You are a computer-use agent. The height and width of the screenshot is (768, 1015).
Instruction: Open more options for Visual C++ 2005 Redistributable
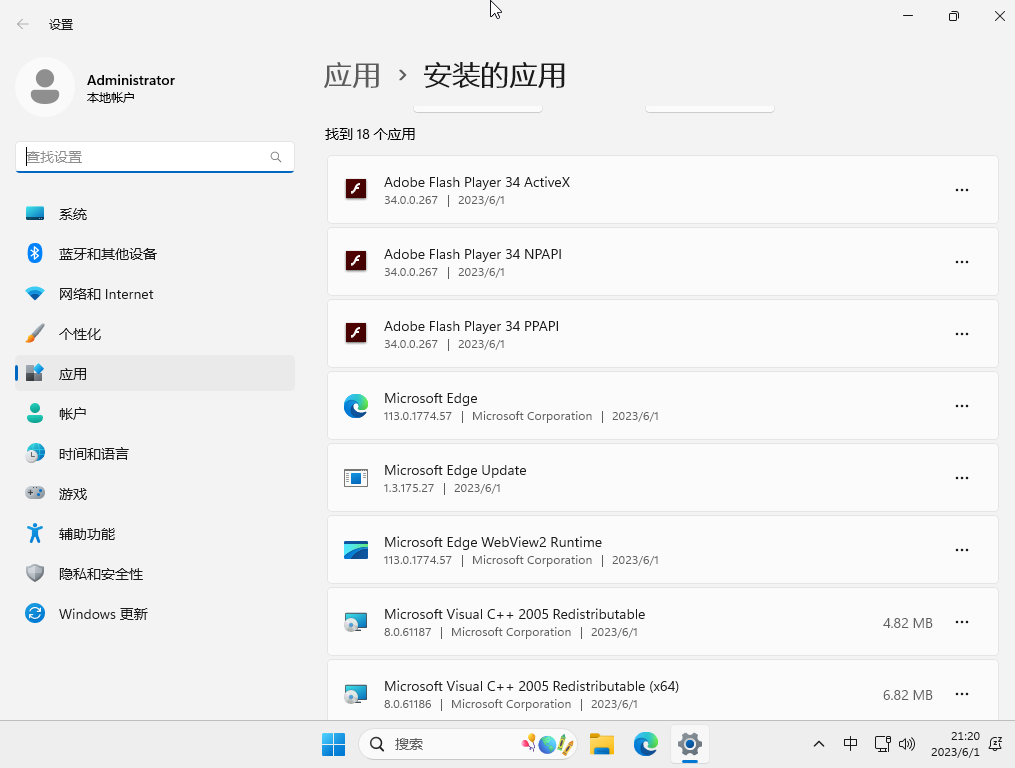point(962,622)
